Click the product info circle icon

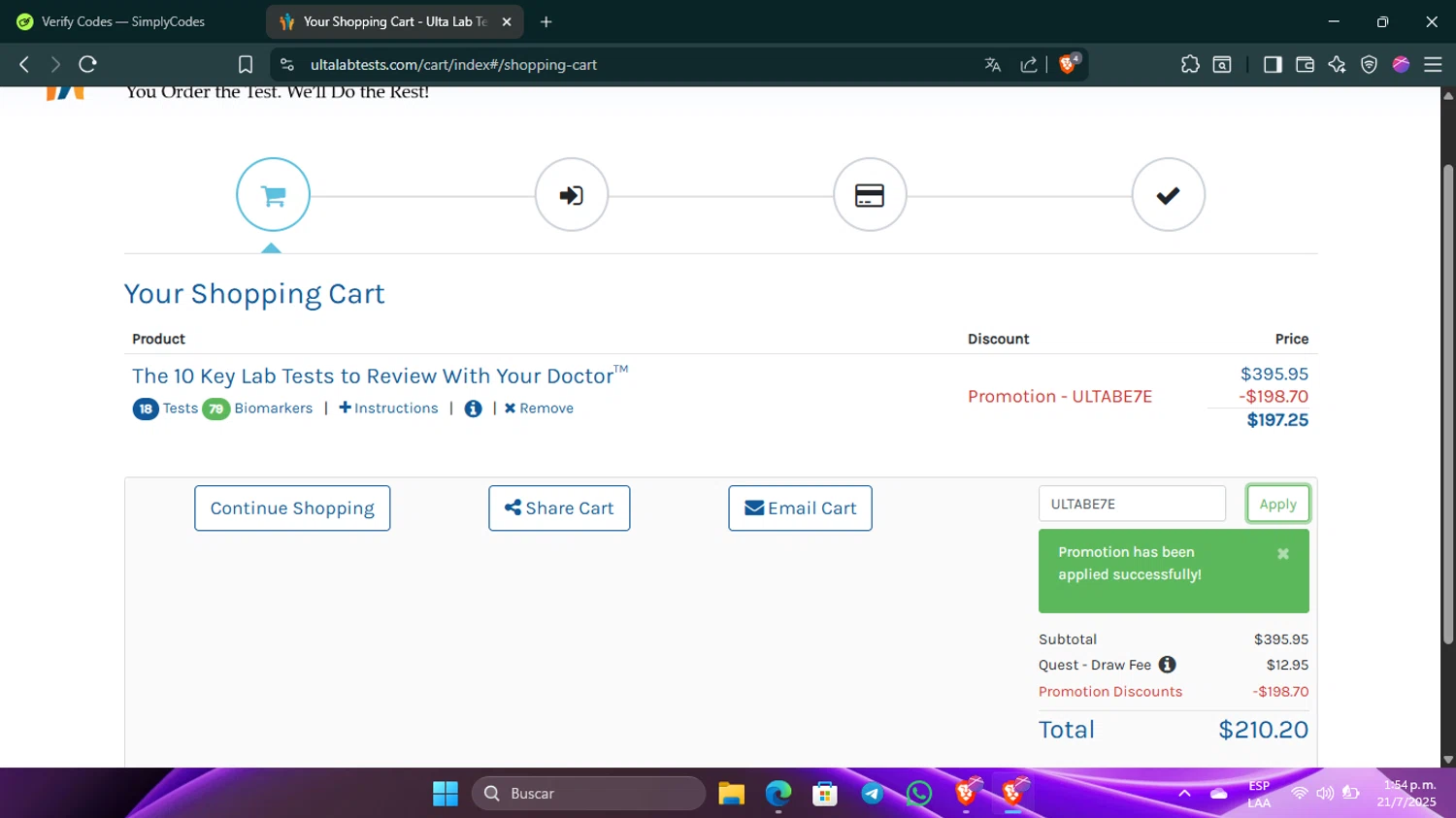473,409
